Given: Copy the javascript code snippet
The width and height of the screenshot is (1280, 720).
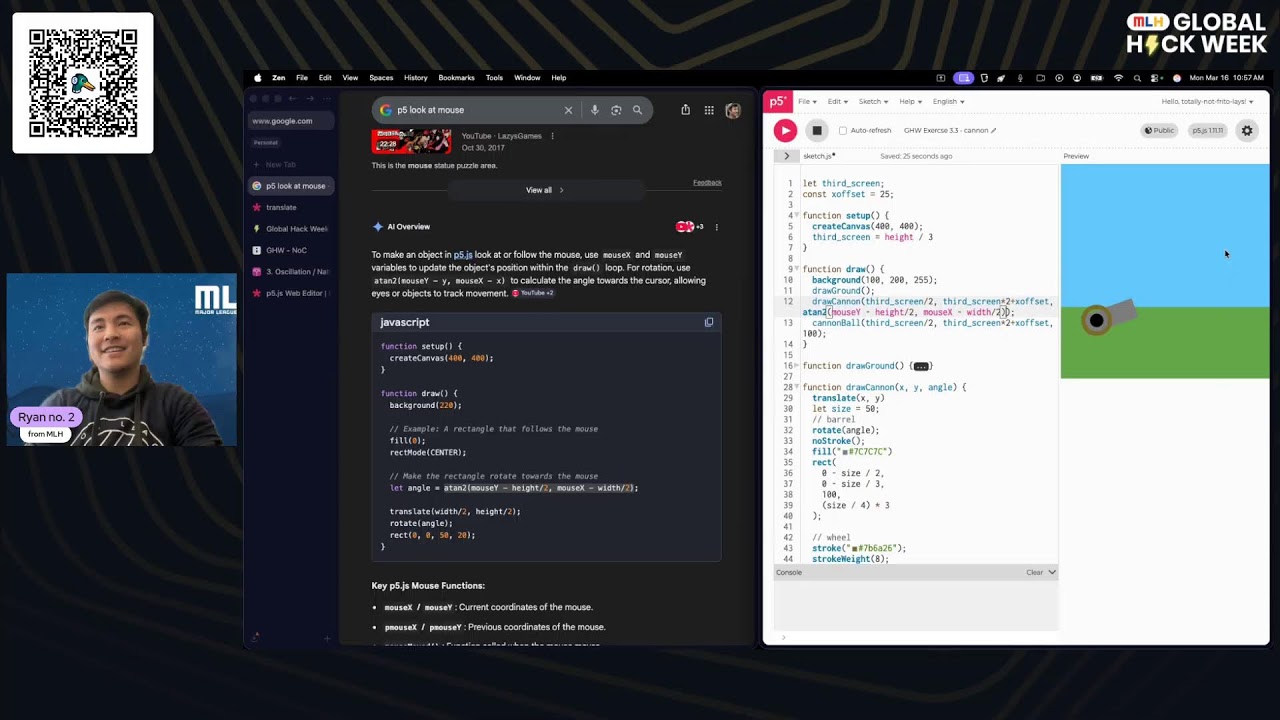Looking at the screenshot, I should tap(709, 322).
